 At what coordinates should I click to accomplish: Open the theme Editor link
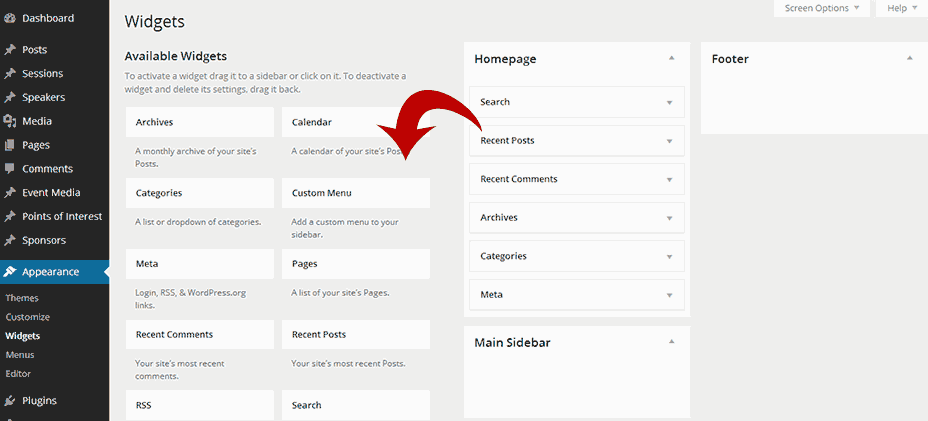click(18, 374)
